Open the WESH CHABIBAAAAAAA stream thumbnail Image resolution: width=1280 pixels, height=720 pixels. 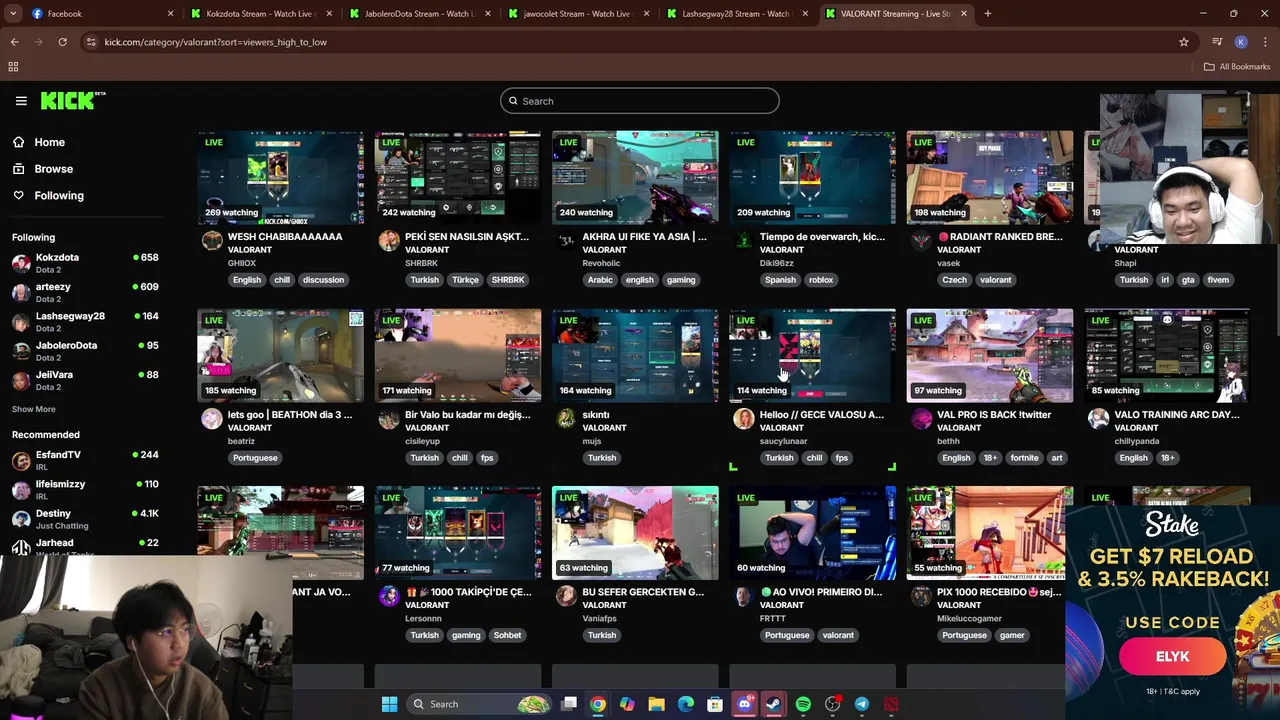point(280,177)
